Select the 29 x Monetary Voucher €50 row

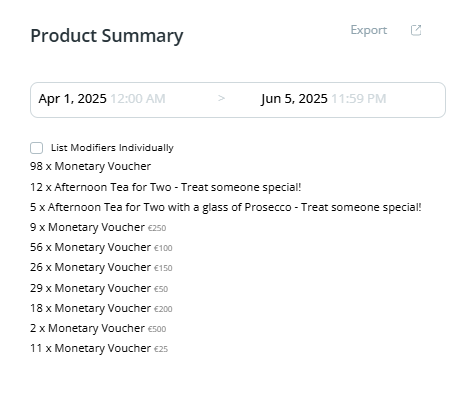coord(99,288)
